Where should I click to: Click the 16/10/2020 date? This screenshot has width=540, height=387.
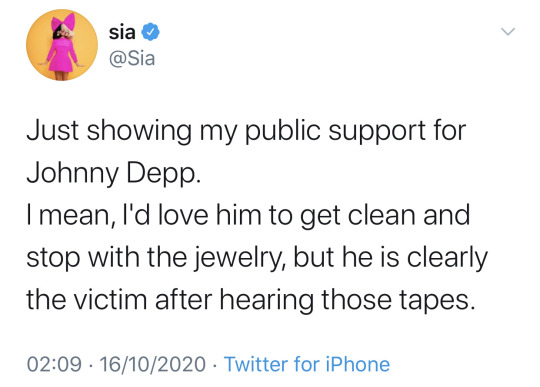click(x=153, y=364)
